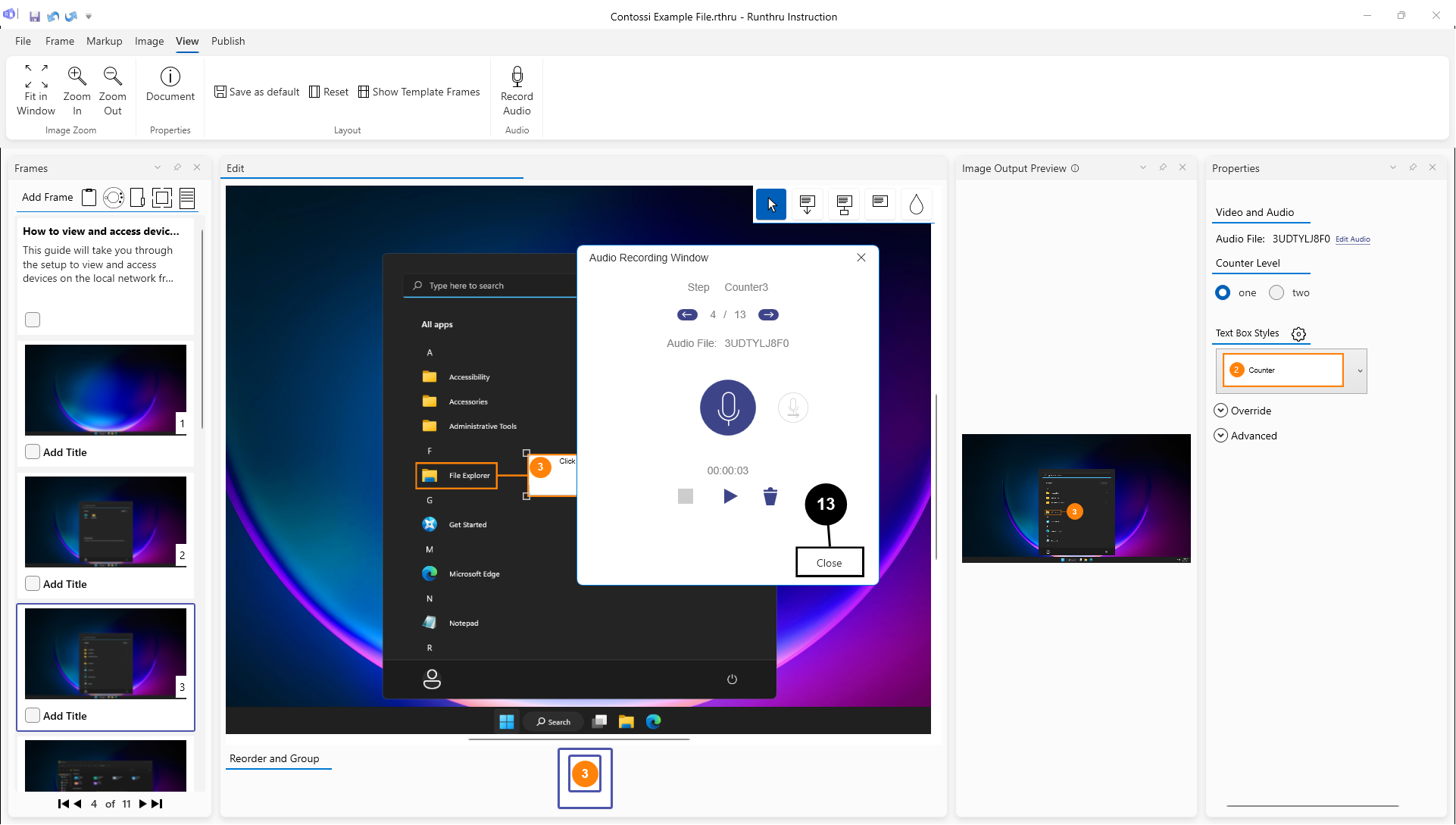Switch to the Publish tab
This screenshot has width=1456, height=825.
[x=228, y=41]
